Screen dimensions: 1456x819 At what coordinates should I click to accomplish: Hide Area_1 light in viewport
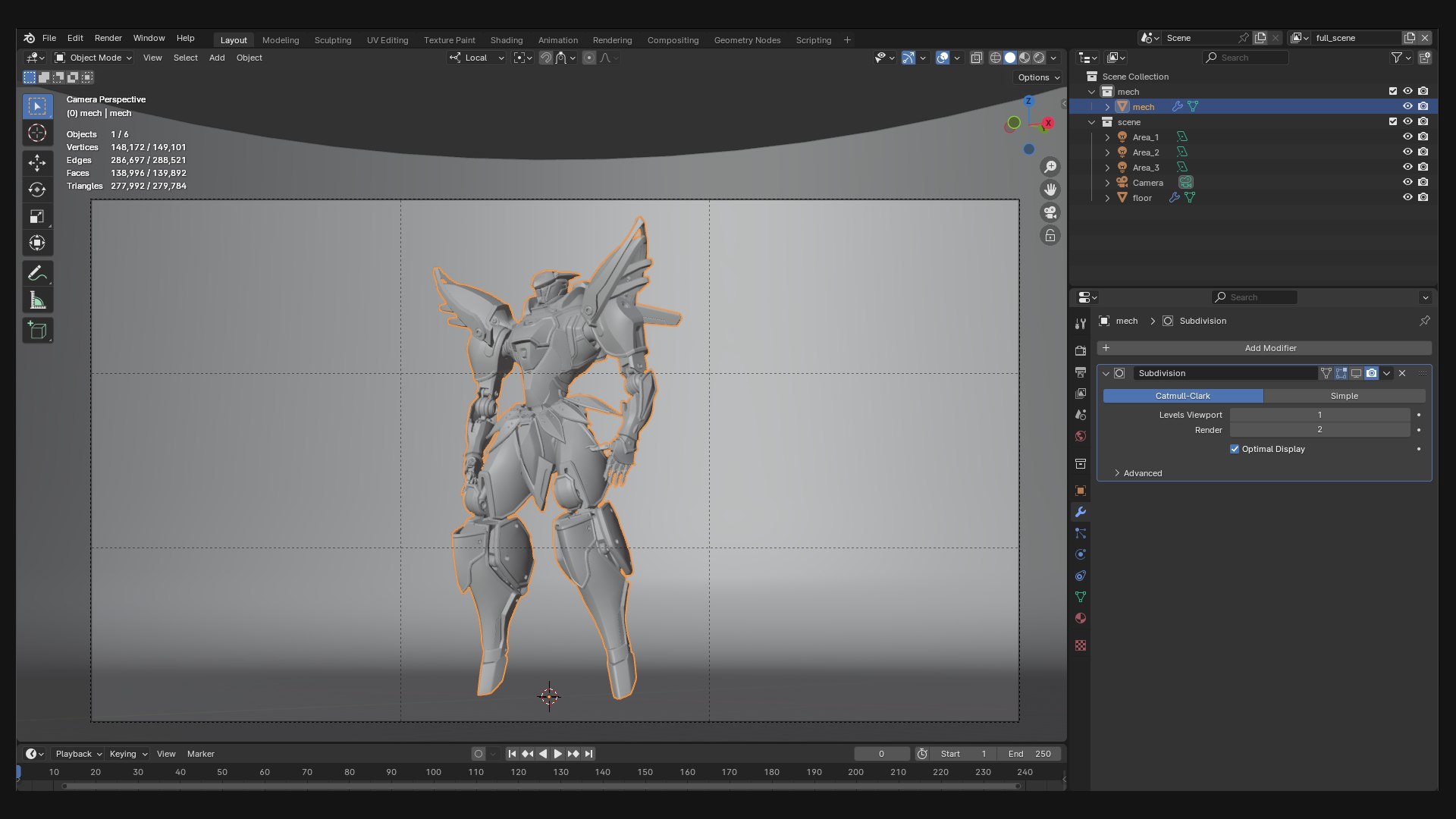pos(1407,137)
